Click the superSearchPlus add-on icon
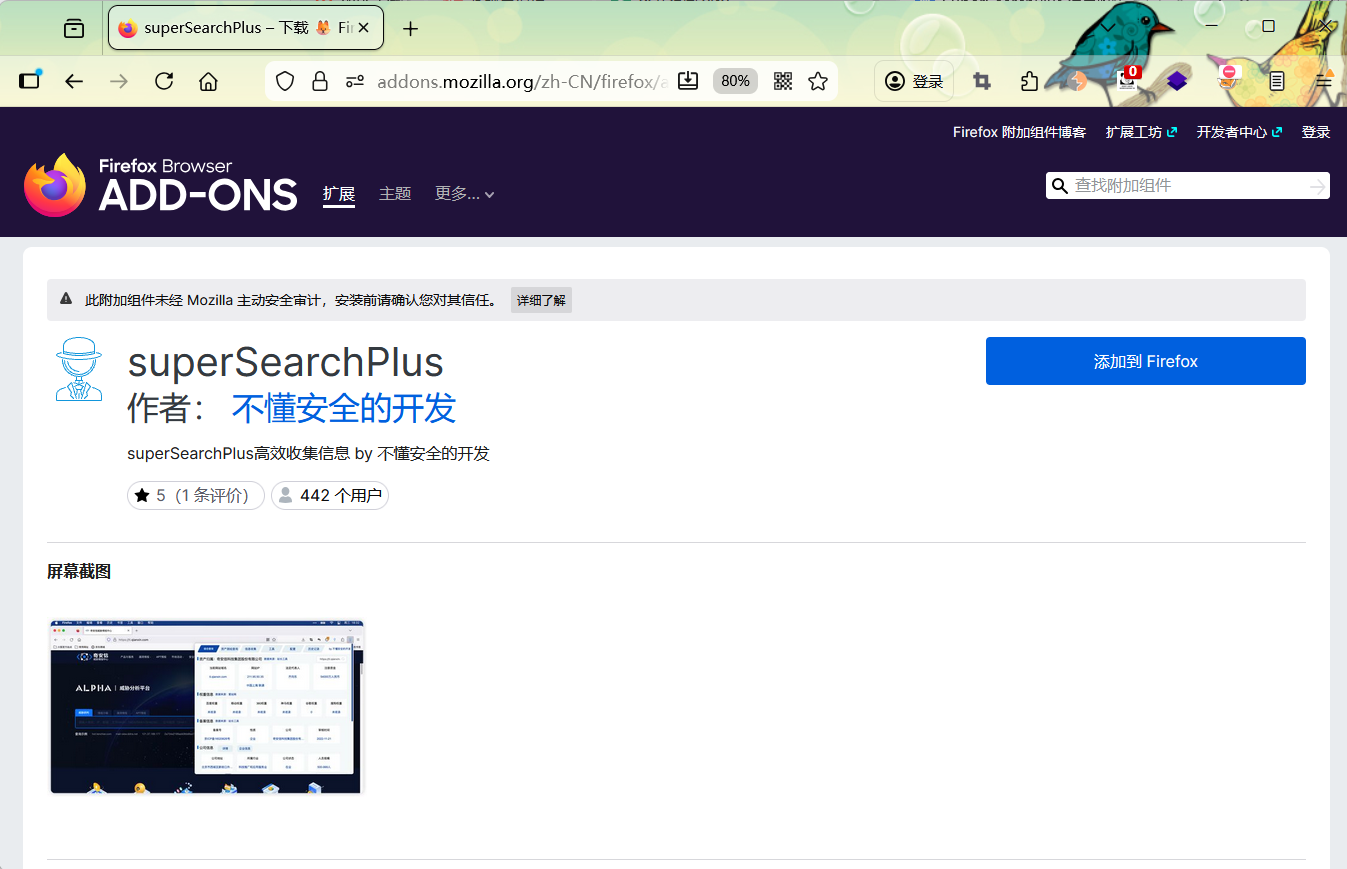 click(x=79, y=369)
